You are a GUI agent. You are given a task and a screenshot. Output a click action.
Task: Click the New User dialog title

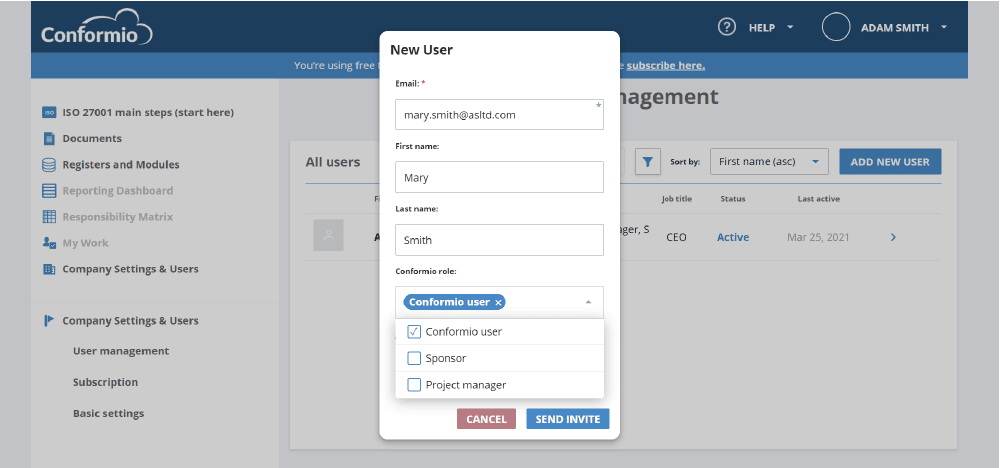(x=422, y=50)
